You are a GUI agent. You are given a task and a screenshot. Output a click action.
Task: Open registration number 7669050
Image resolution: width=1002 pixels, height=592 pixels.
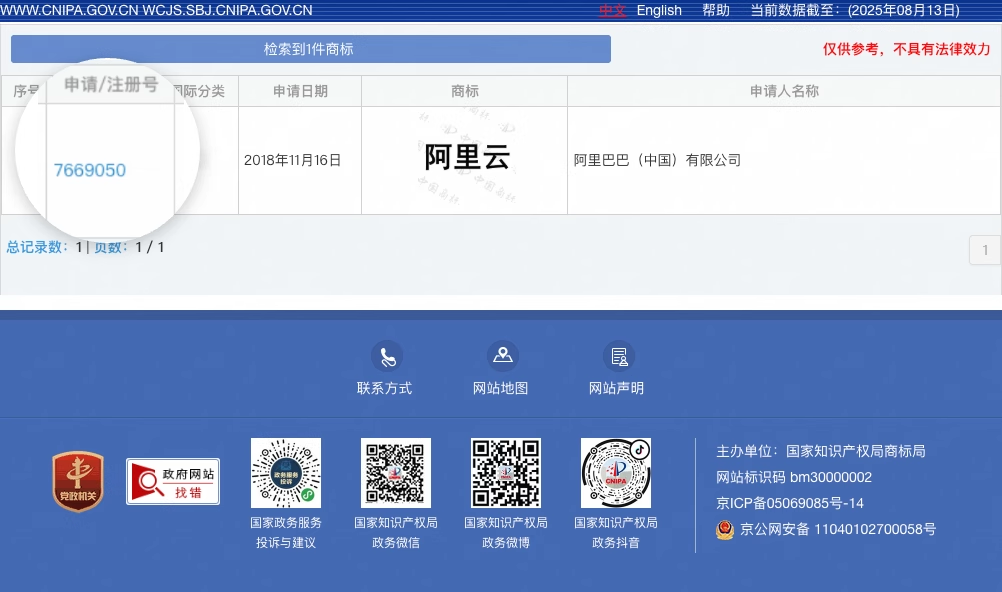point(90,170)
